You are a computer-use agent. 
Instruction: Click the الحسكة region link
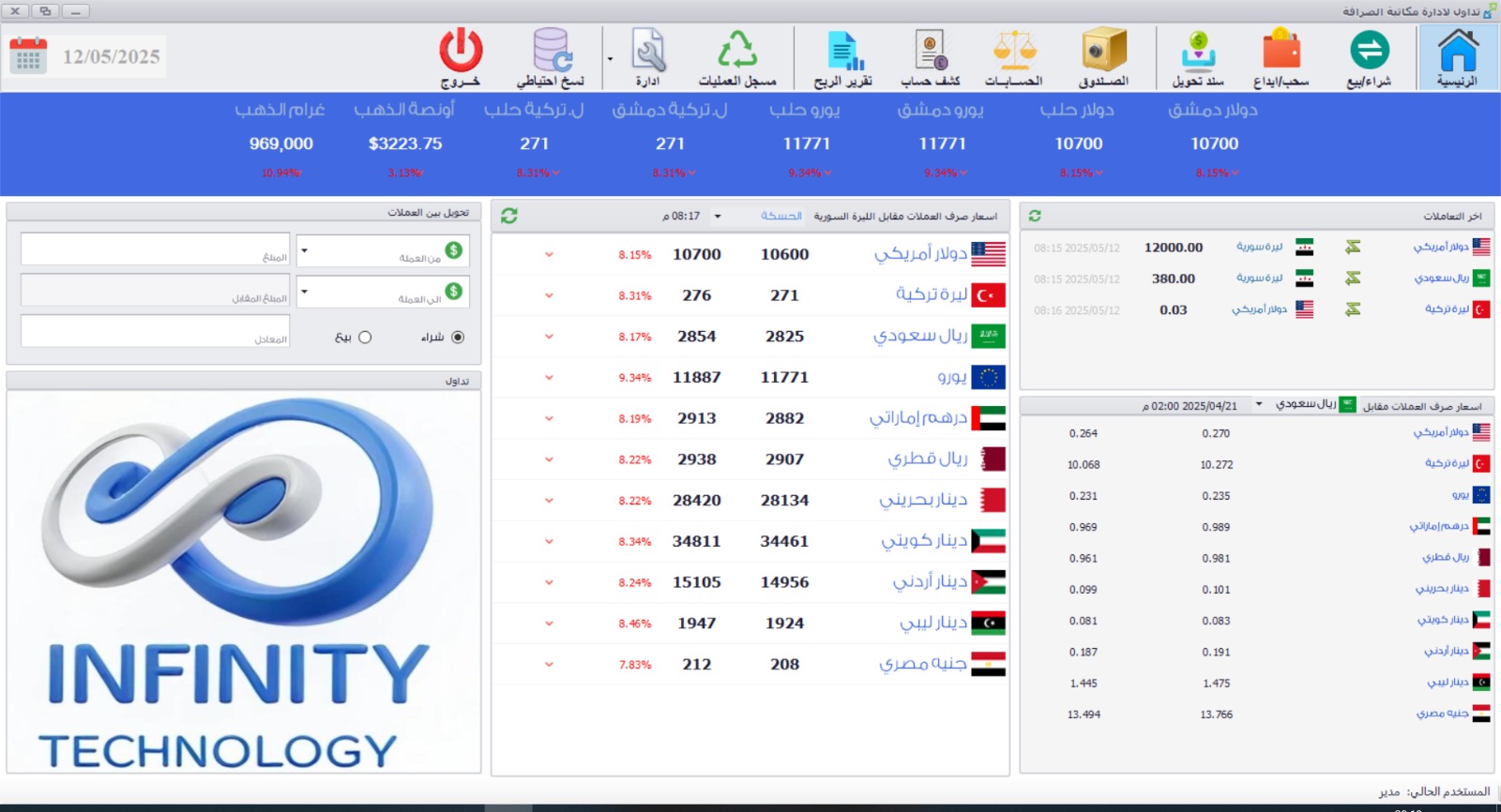781,217
